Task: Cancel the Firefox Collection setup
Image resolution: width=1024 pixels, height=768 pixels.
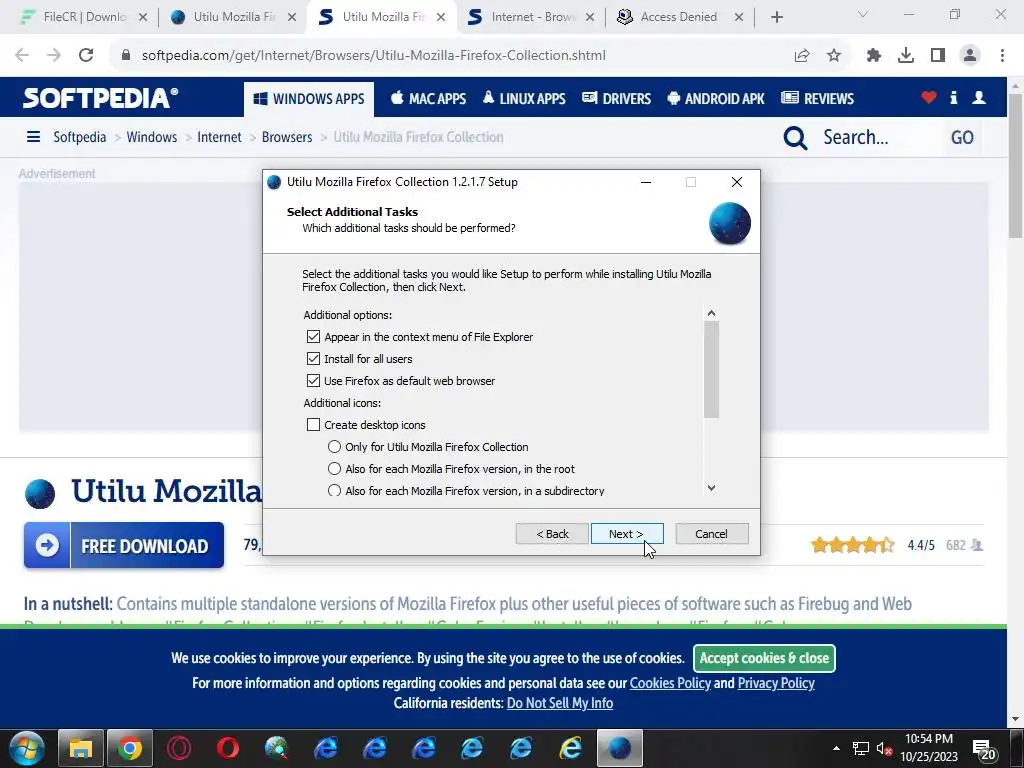Action: point(712,534)
